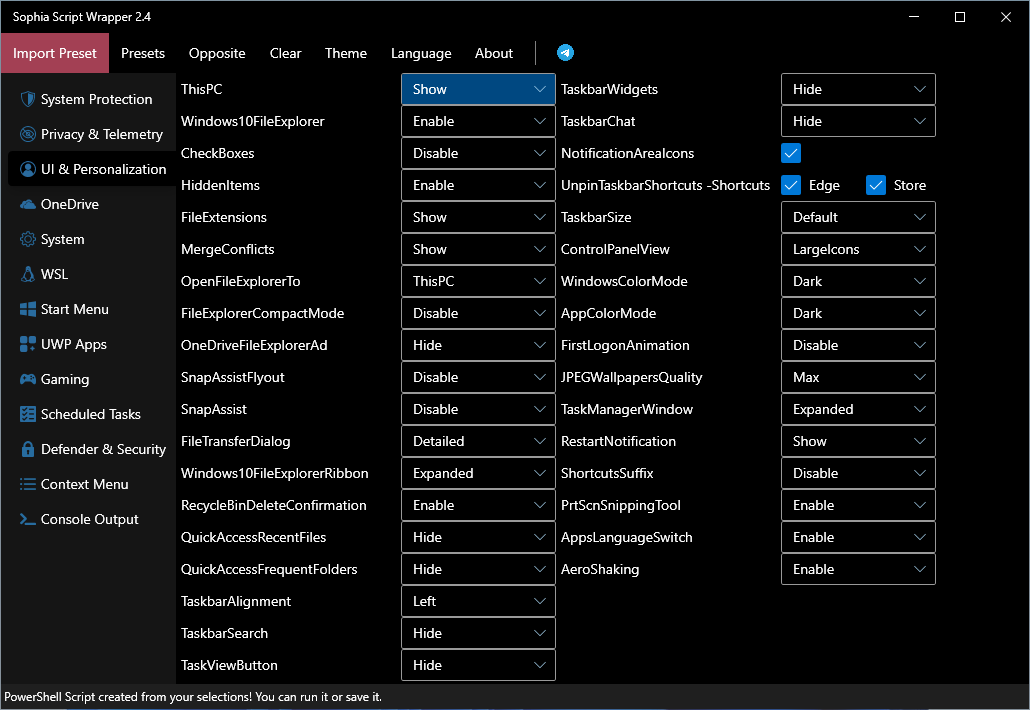This screenshot has width=1030, height=710.
Task: Click the FirstLogonAnimation label
Action: click(x=625, y=345)
